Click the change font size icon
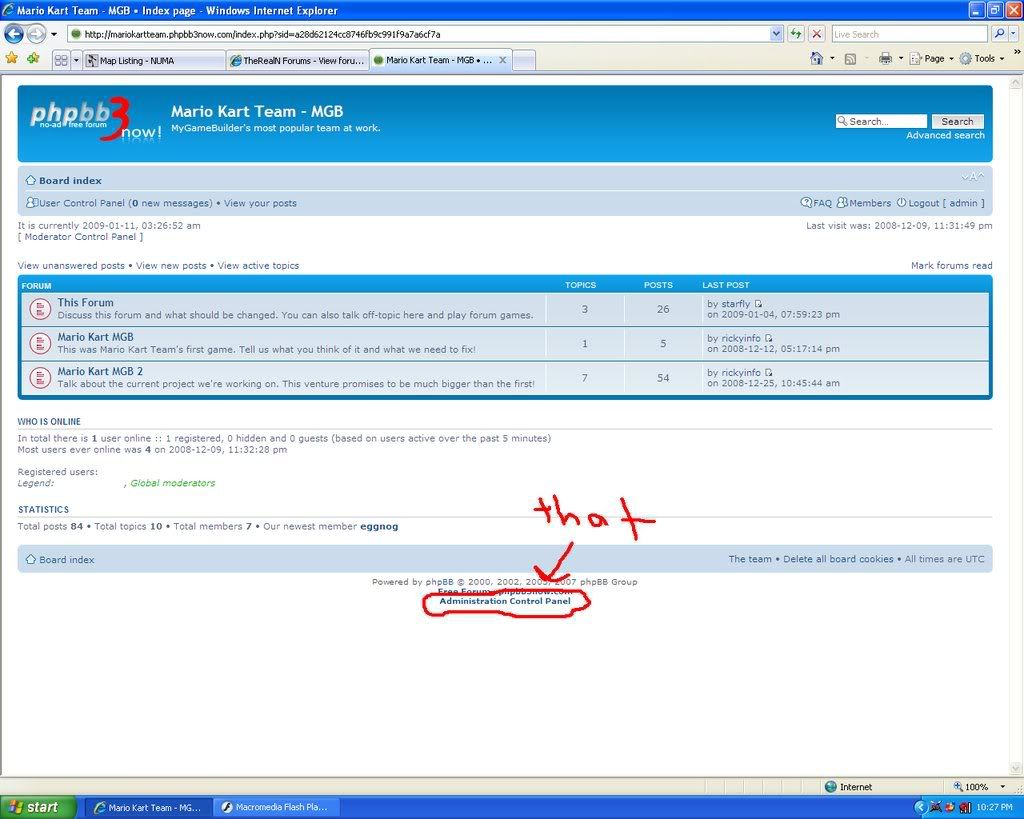This screenshot has height=819, width=1024. tap(972, 177)
